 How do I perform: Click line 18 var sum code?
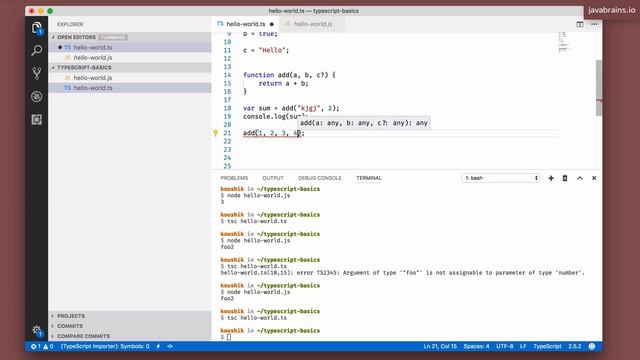click(291, 108)
